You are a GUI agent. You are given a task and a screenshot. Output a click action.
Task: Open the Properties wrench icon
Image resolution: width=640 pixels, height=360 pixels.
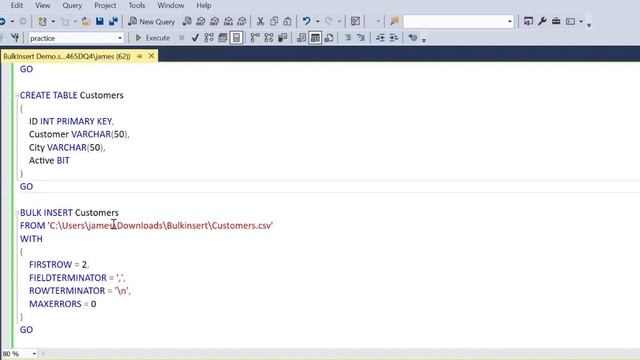point(542,21)
